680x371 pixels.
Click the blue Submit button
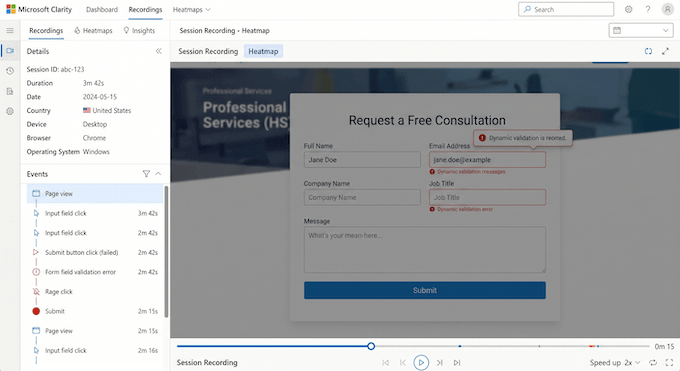pyautogui.click(x=425, y=290)
